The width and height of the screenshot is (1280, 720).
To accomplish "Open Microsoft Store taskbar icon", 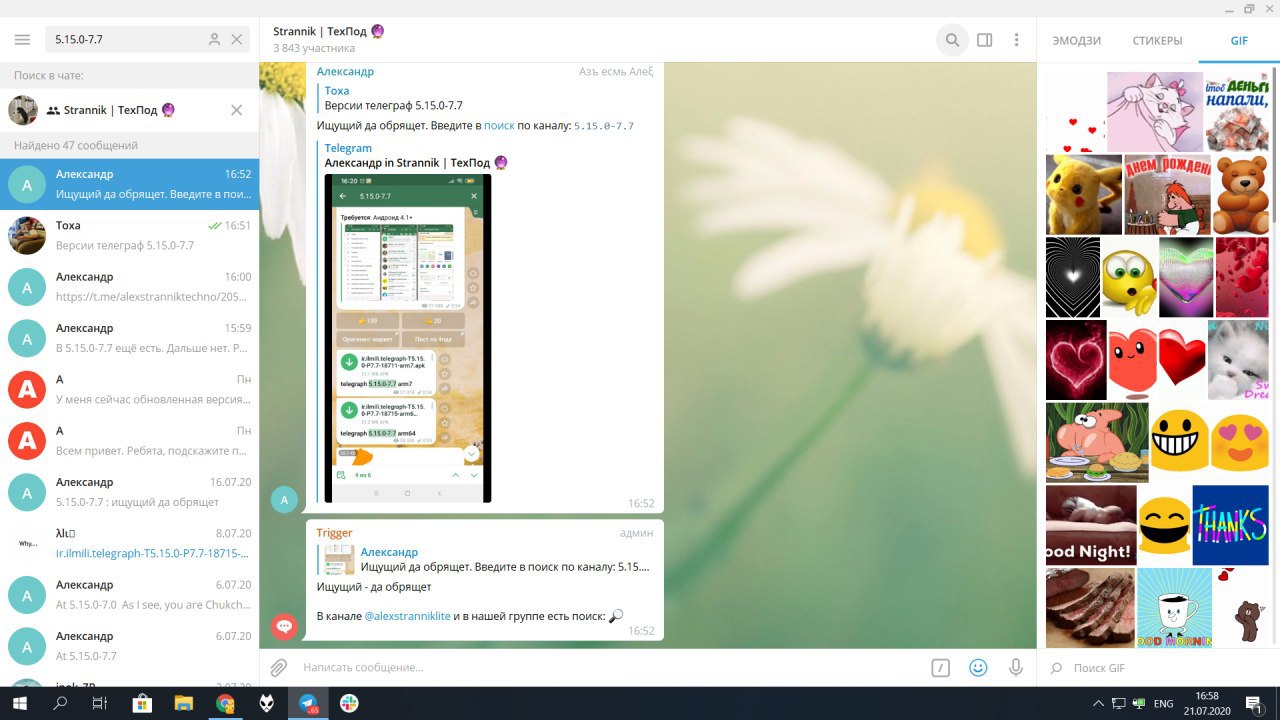I will pyautogui.click(x=142, y=704).
